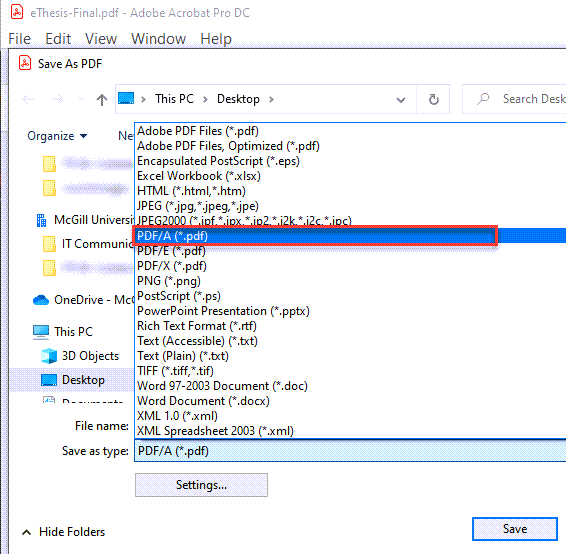Image resolution: width=566 pixels, height=554 pixels.
Task: Click the McGill University building icon
Action: point(42,220)
